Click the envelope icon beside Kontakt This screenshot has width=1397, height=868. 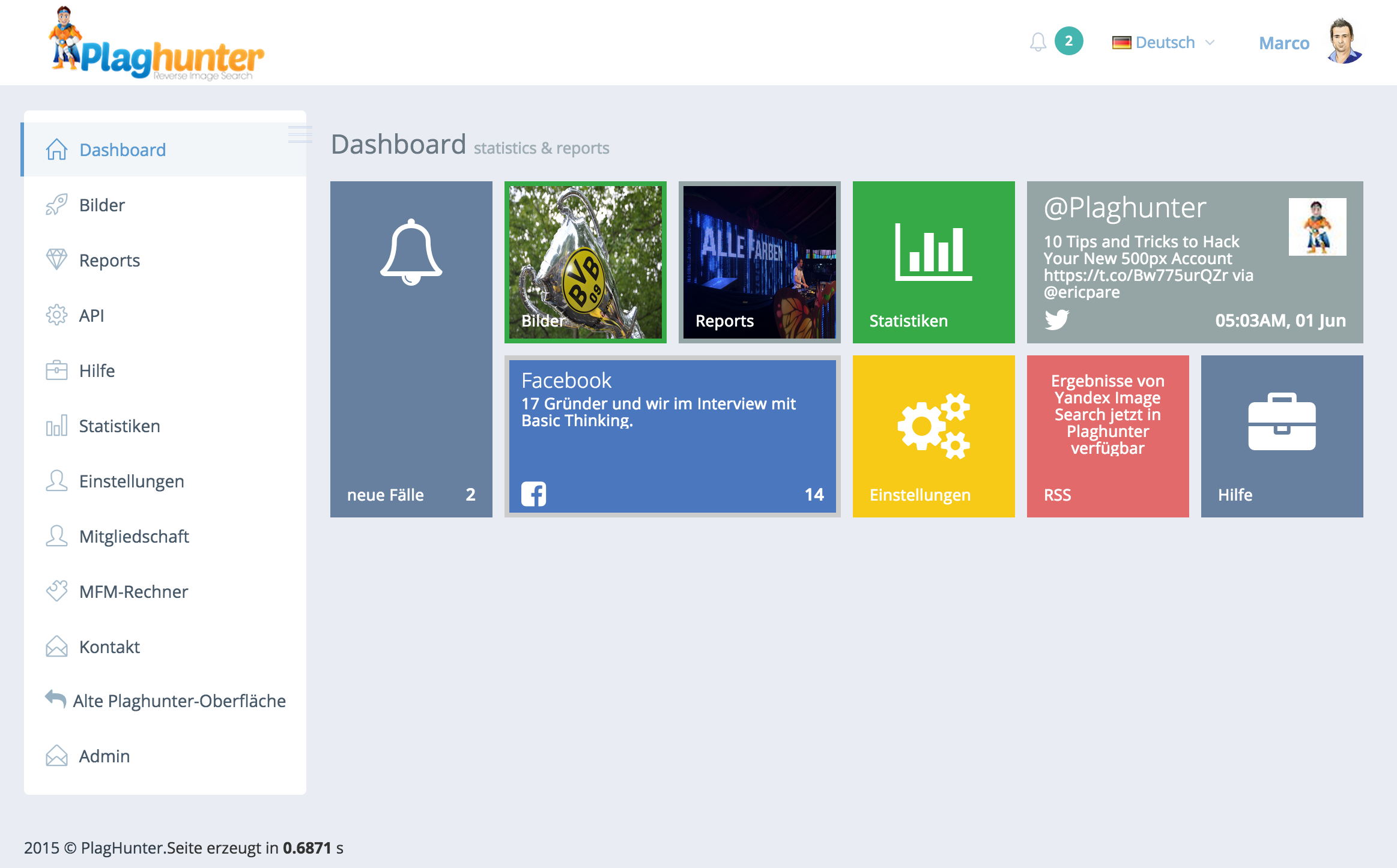(x=56, y=646)
